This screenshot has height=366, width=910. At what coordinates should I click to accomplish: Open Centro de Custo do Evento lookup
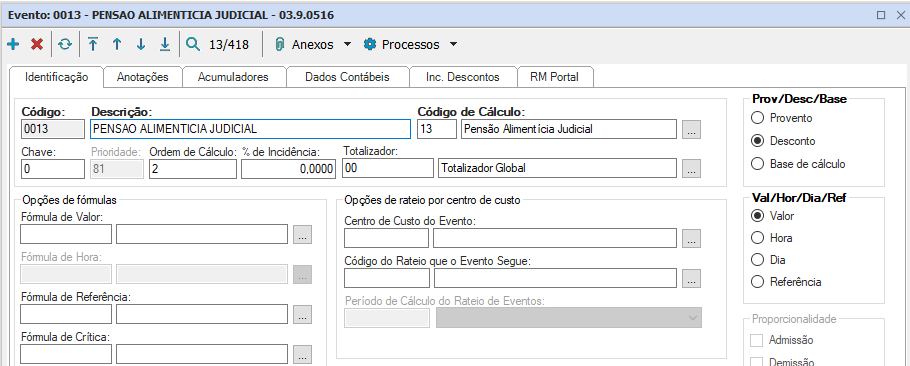point(691,238)
